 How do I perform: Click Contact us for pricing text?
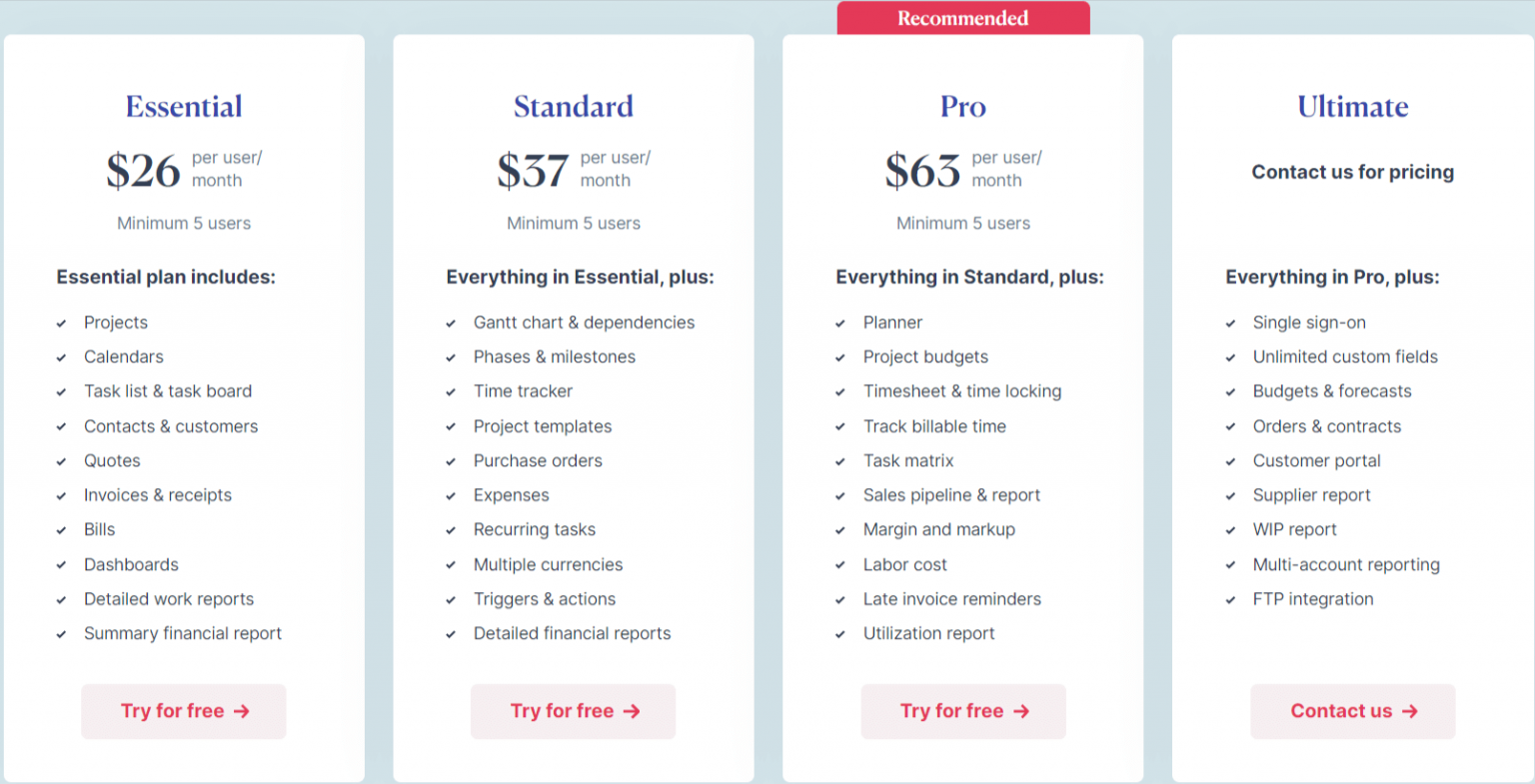(x=1353, y=172)
